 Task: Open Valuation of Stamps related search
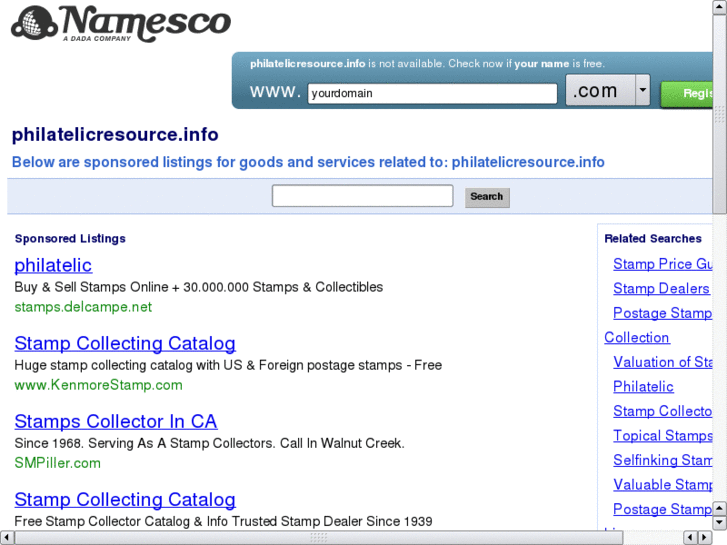(663, 362)
